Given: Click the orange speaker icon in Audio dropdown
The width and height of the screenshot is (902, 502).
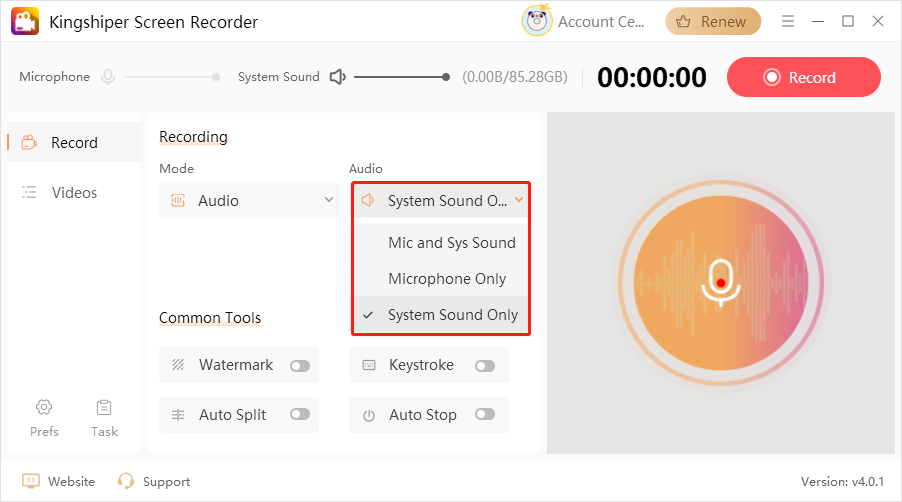Looking at the screenshot, I should coord(368,200).
